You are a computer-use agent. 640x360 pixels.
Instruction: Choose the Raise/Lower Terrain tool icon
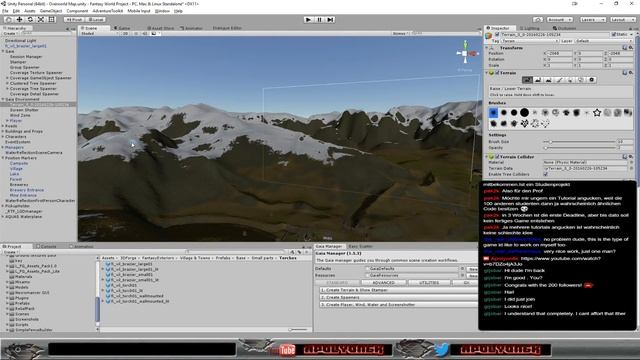click(x=527, y=80)
